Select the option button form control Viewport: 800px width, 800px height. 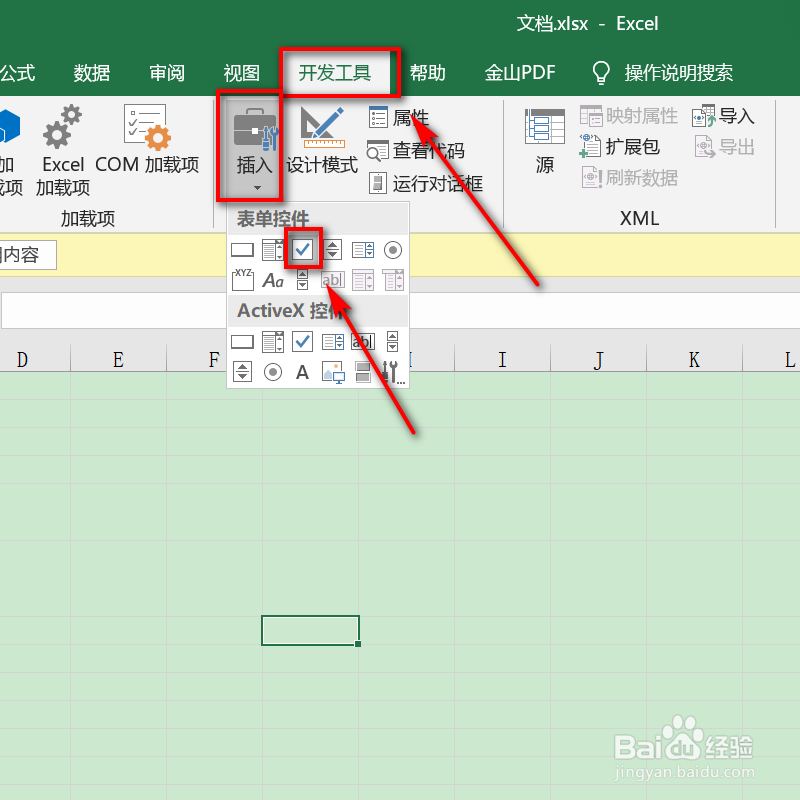pyautogui.click(x=392, y=250)
